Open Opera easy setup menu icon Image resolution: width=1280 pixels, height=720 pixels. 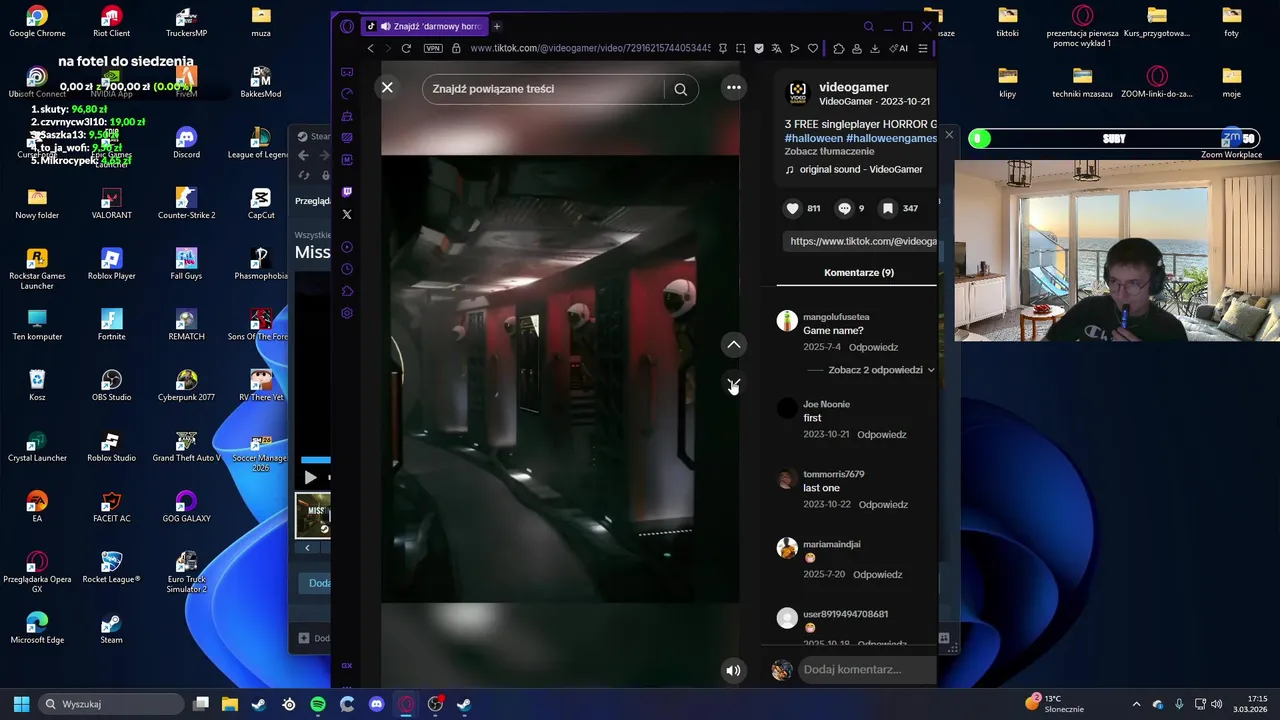click(x=922, y=48)
